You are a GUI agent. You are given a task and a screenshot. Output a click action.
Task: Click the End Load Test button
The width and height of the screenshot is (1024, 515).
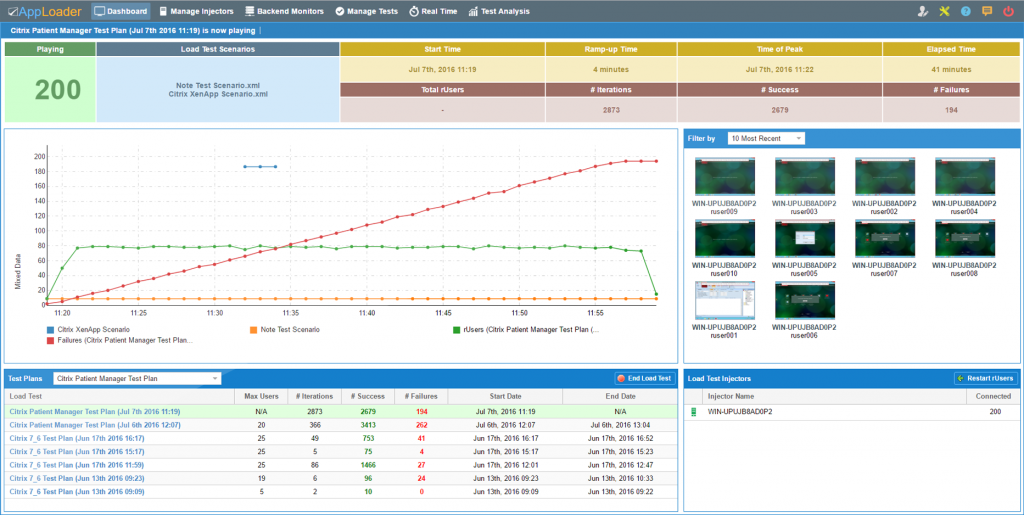click(x=645, y=379)
